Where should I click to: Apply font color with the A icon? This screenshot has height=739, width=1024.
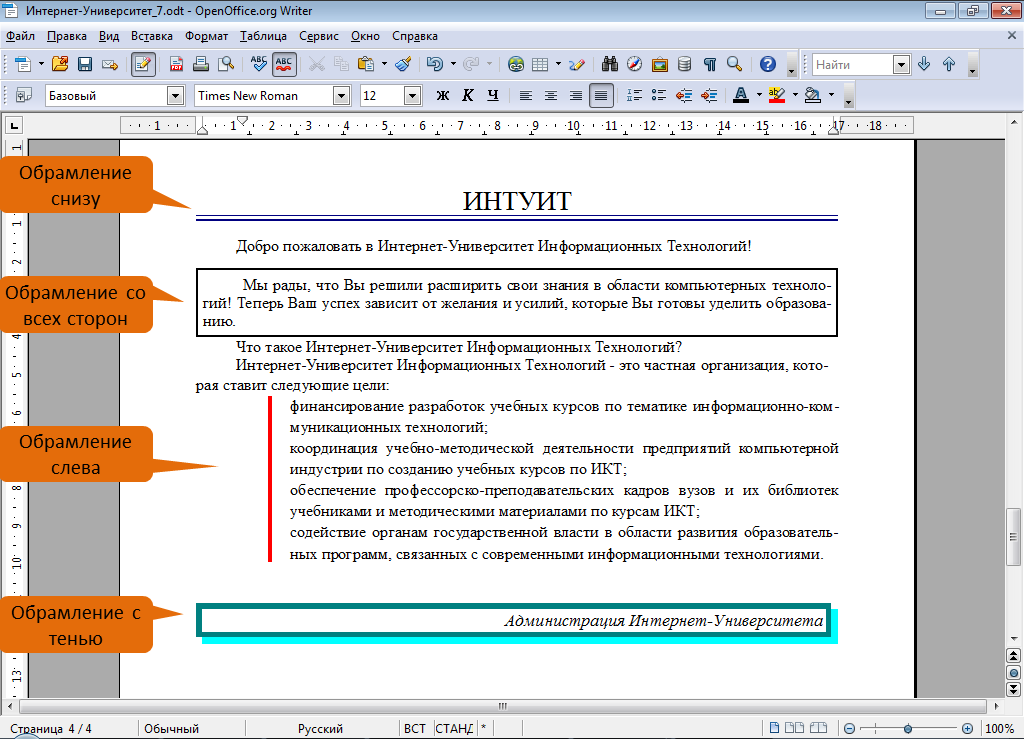tap(741, 95)
